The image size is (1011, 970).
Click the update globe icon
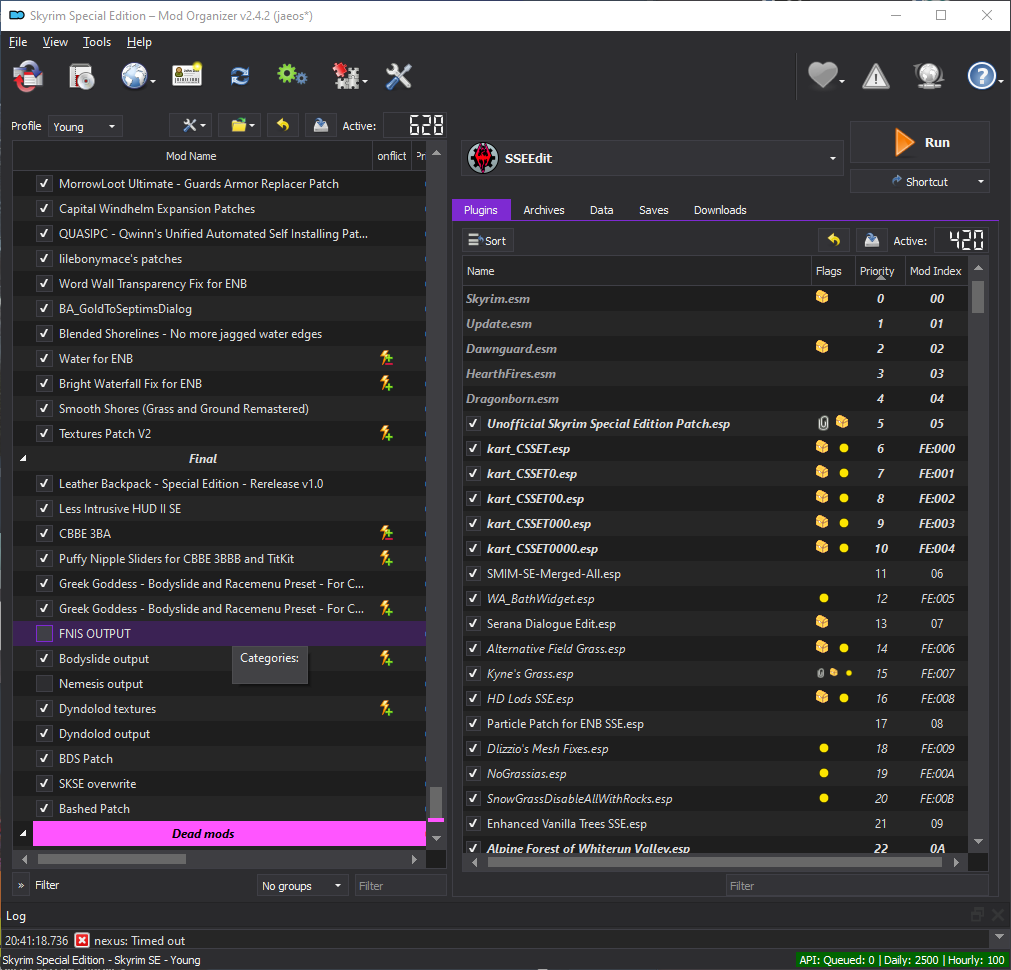pyautogui.click(x=928, y=76)
